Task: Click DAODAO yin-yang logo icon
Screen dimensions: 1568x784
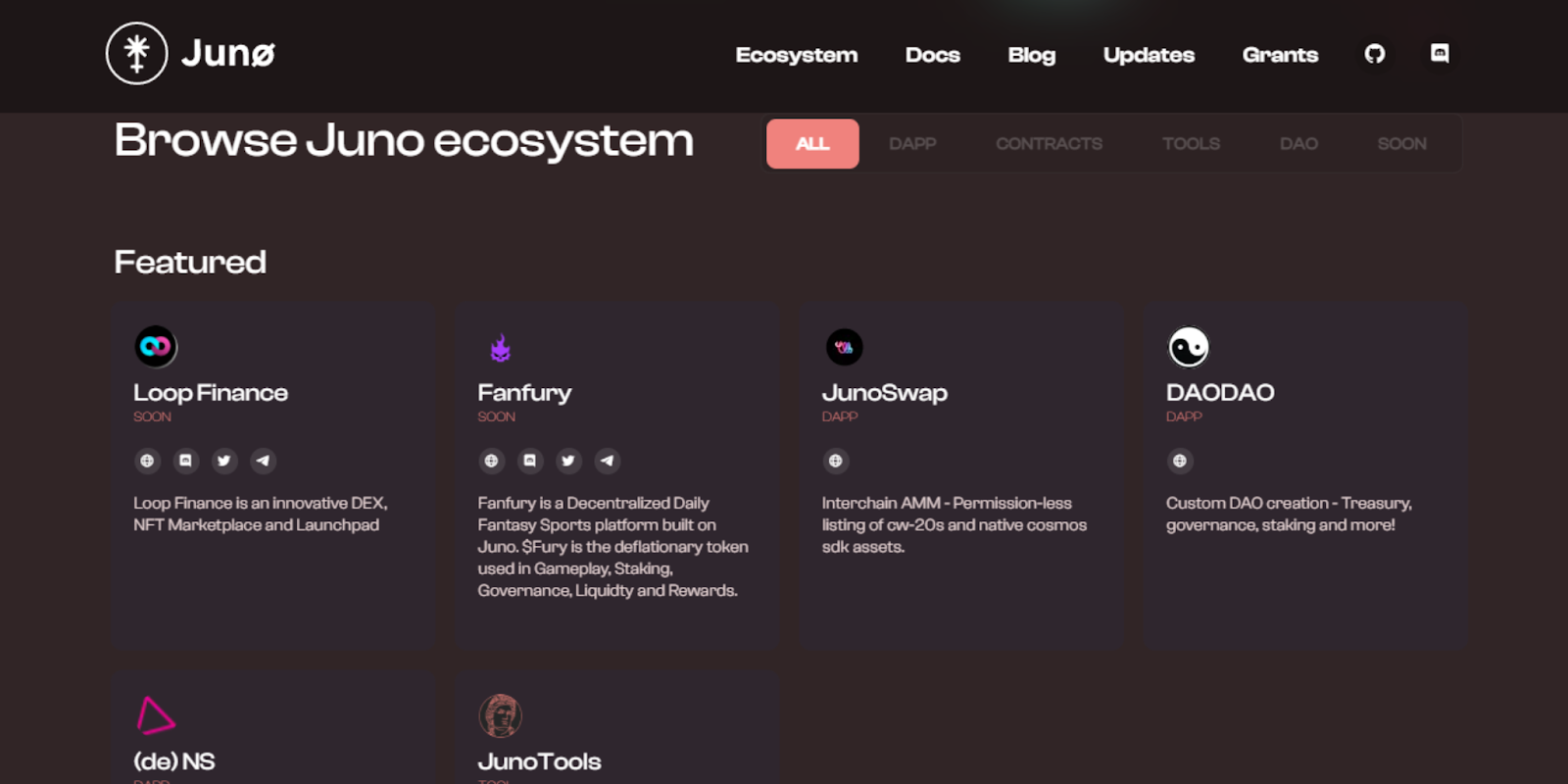Action: click(1189, 346)
